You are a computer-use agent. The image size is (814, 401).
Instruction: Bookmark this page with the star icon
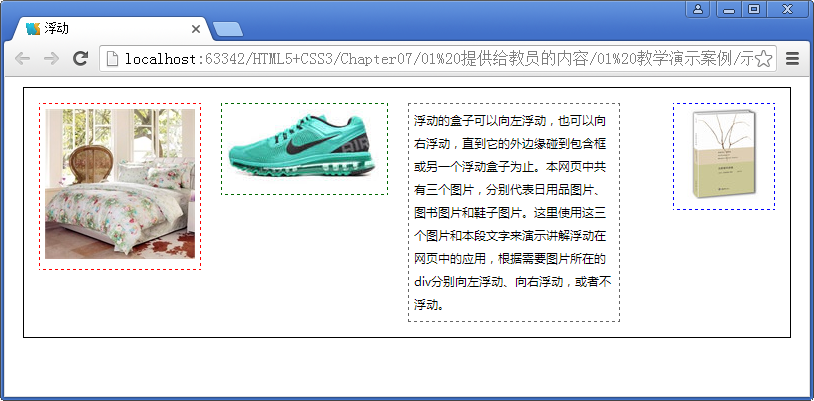point(763,59)
